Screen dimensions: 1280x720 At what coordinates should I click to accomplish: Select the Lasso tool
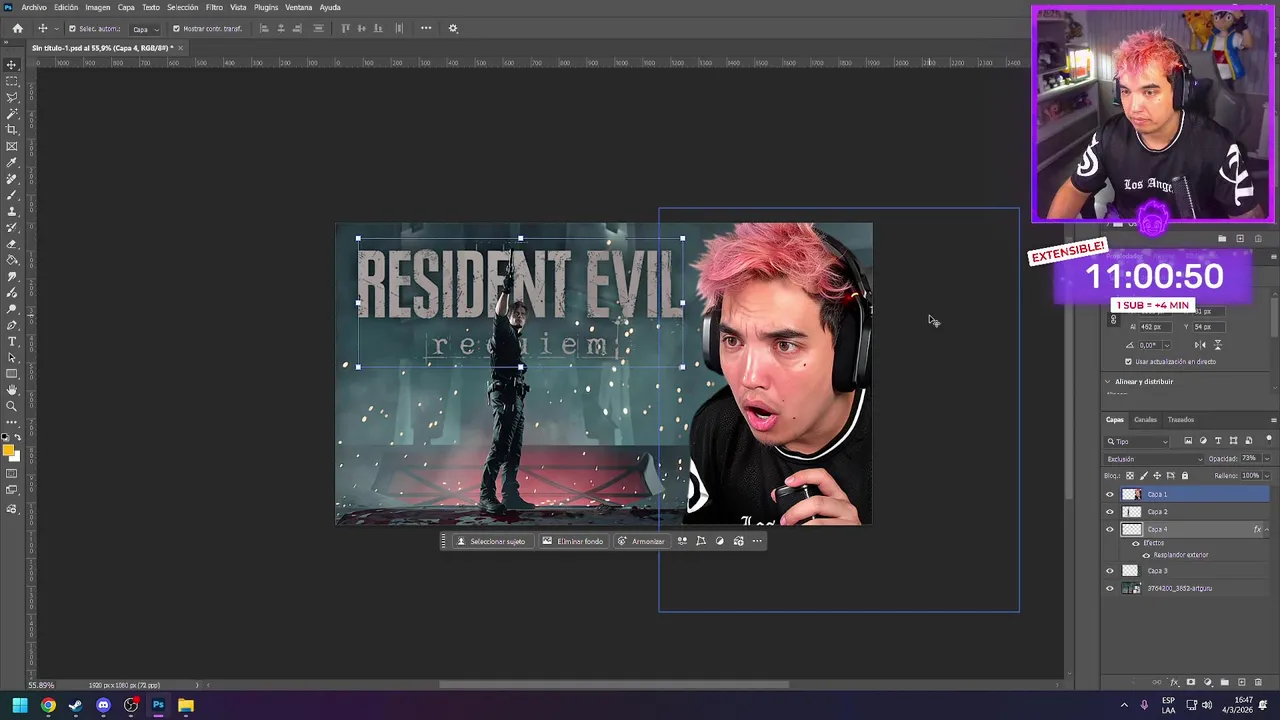tap(12, 98)
